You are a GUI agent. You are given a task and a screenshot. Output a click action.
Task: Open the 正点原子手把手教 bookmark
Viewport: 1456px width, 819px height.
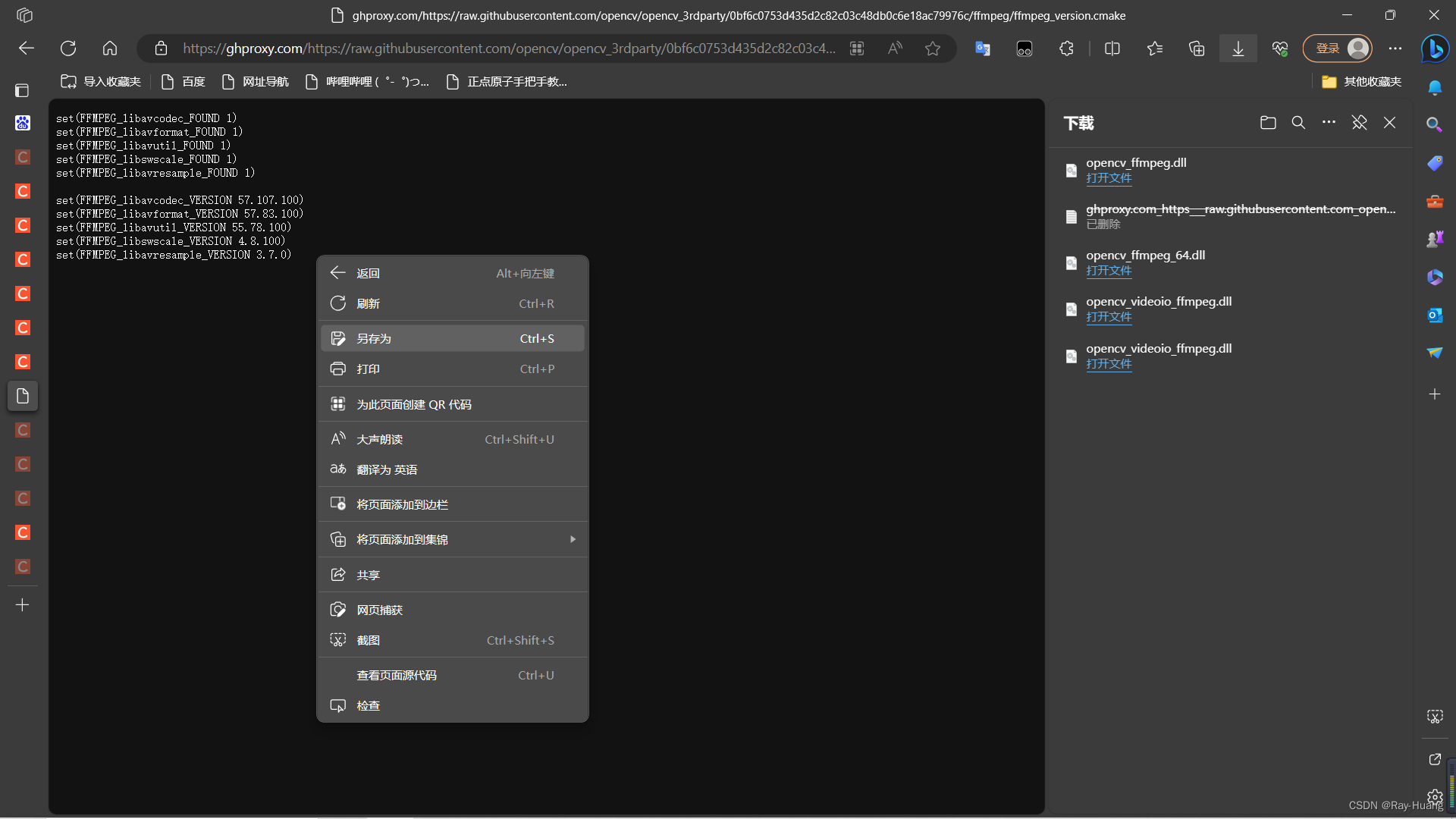click(x=507, y=82)
